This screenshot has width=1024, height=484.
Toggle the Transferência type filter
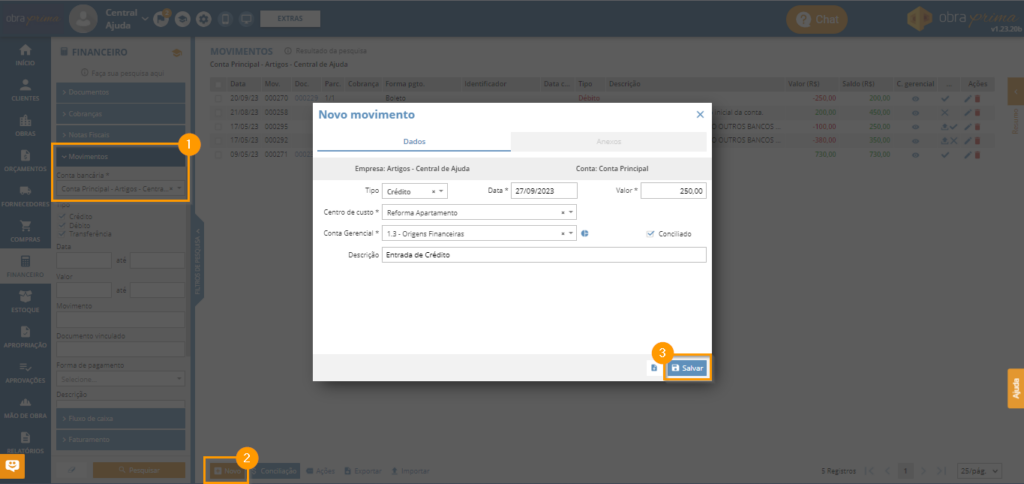coord(62,233)
